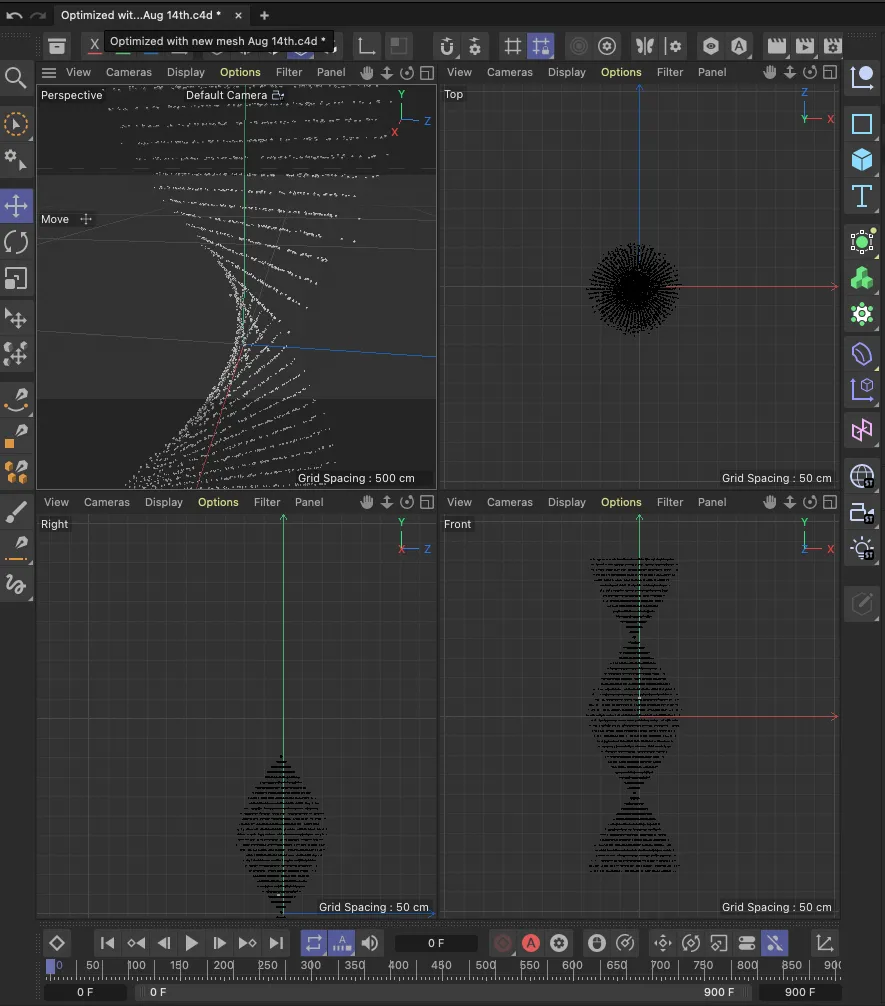
Task: Open Options menu in Right viewport
Action: (x=218, y=502)
